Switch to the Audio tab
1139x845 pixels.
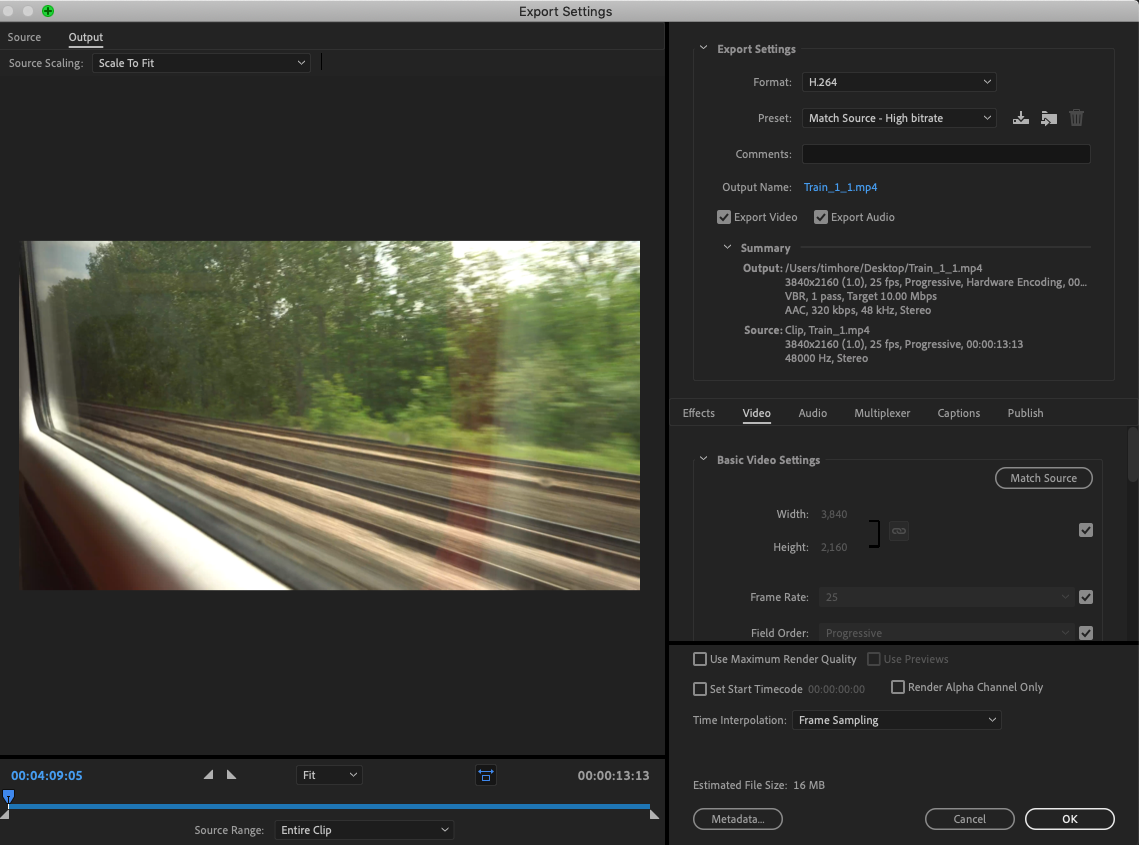click(812, 413)
